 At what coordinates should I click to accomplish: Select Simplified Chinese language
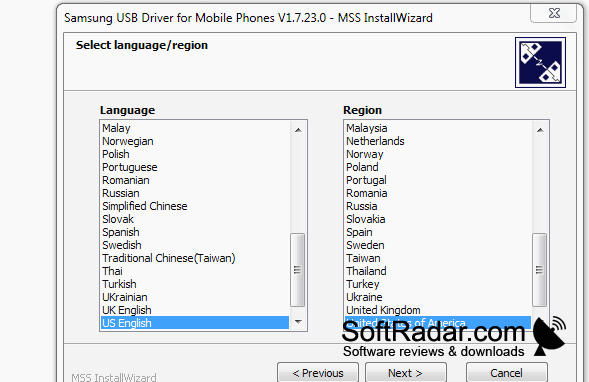click(x=195, y=206)
